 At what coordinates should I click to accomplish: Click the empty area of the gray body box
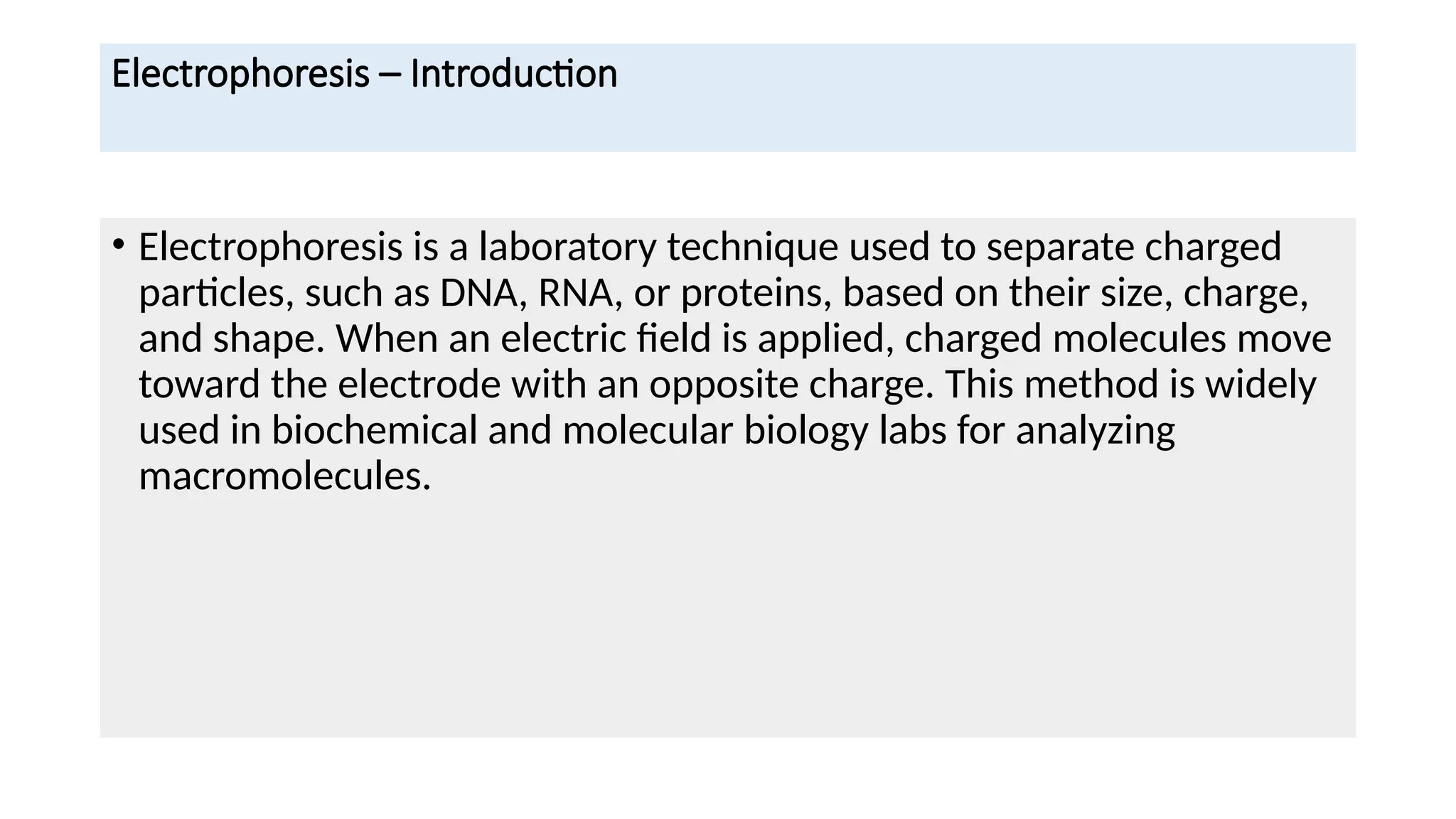coord(728,619)
